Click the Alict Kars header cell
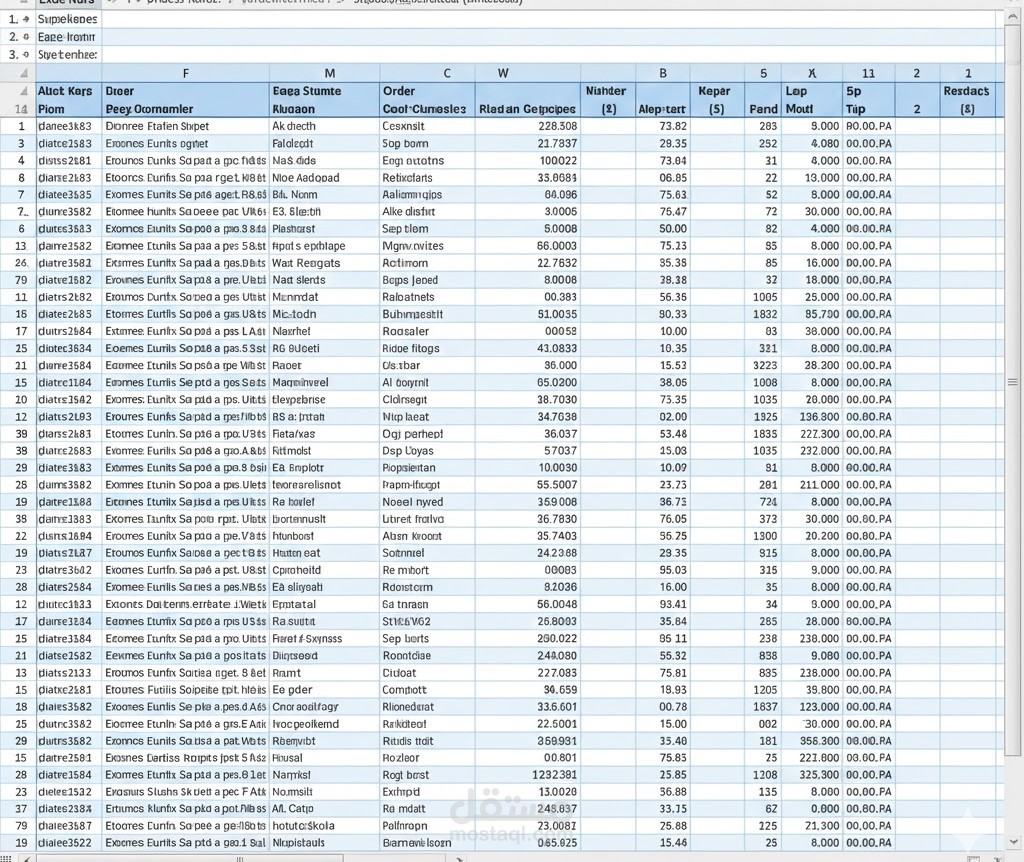 point(68,91)
